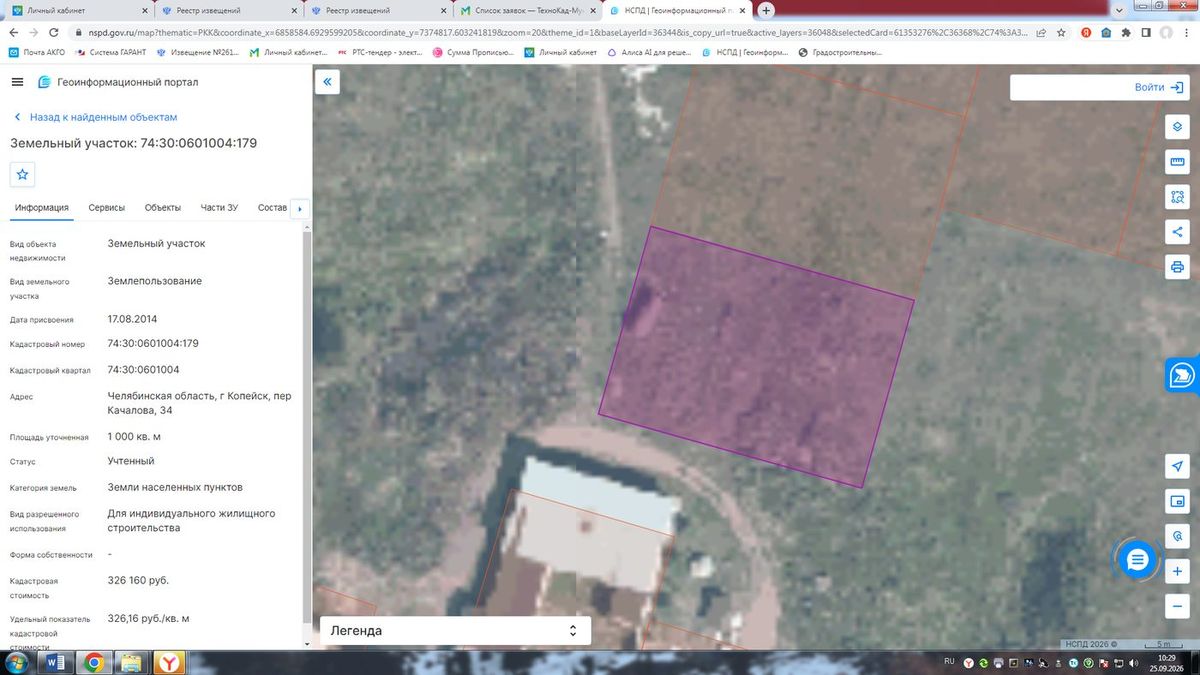
Task: Open the Состав tab
Action: pyautogui.click(x=272, y=208)
